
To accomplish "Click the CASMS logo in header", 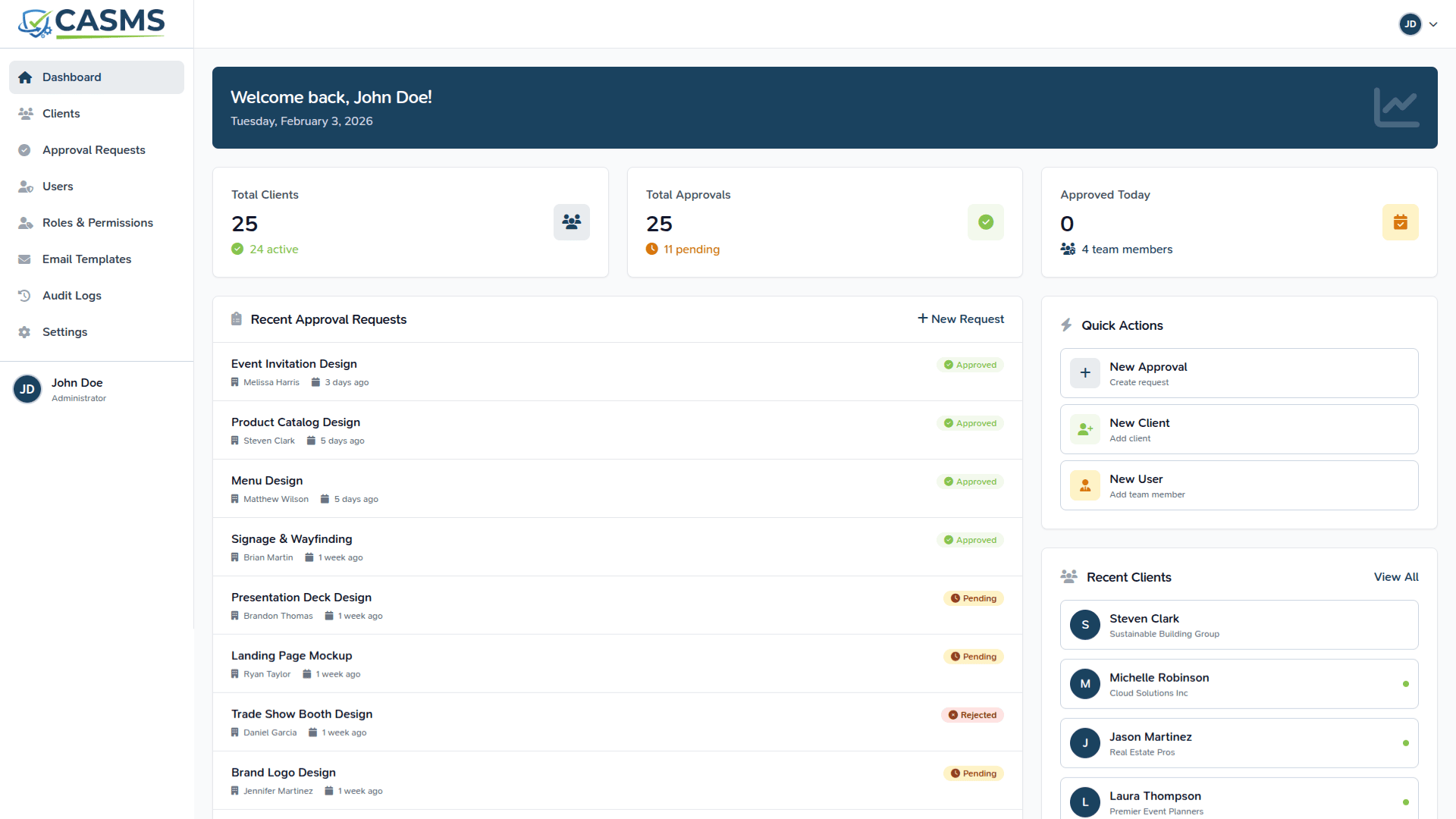I will point(92,24).
